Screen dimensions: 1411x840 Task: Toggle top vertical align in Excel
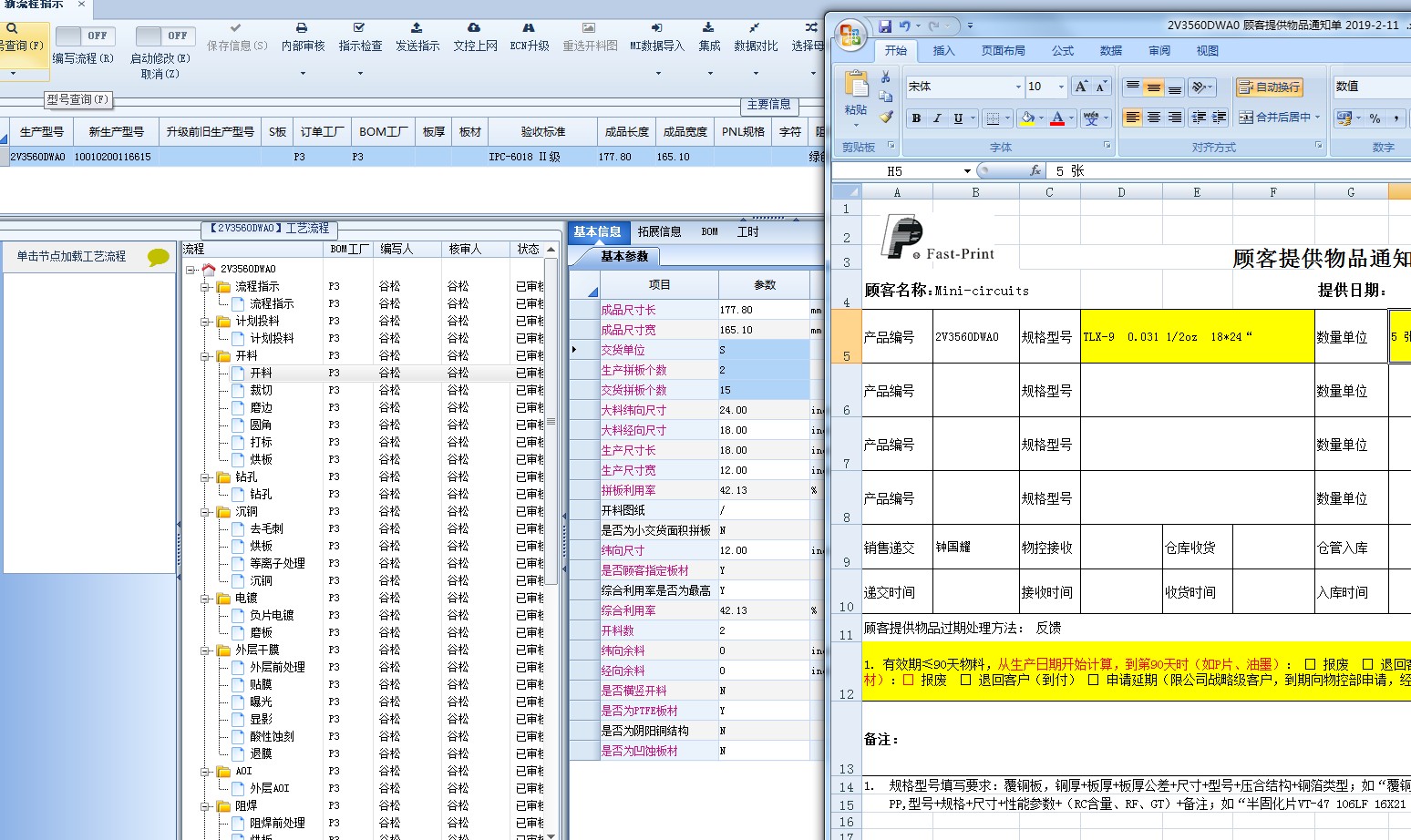(1132, 87)
